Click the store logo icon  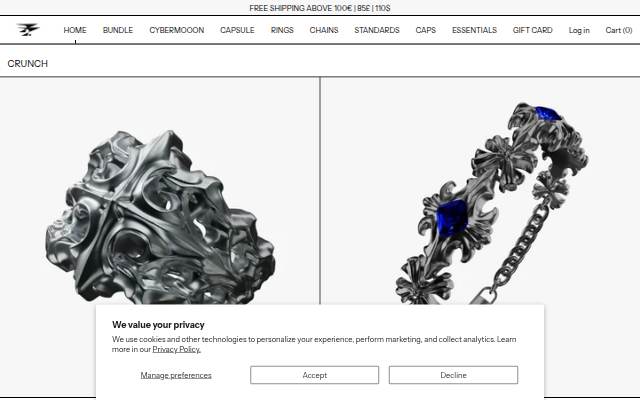[28, 30]
